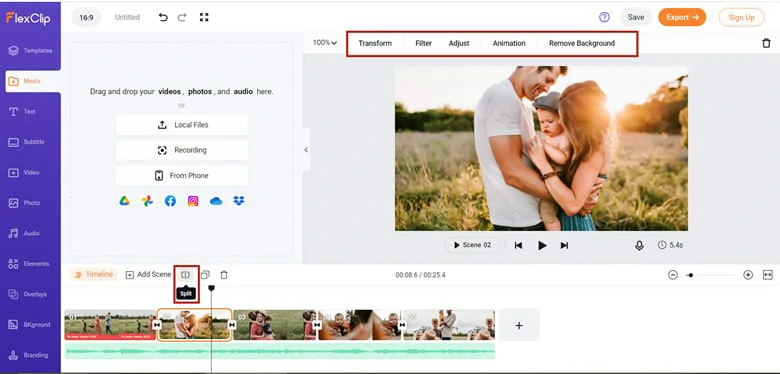Select scene 04 thumbnail in timeline
Screen dimensions: 780x374
360,325
